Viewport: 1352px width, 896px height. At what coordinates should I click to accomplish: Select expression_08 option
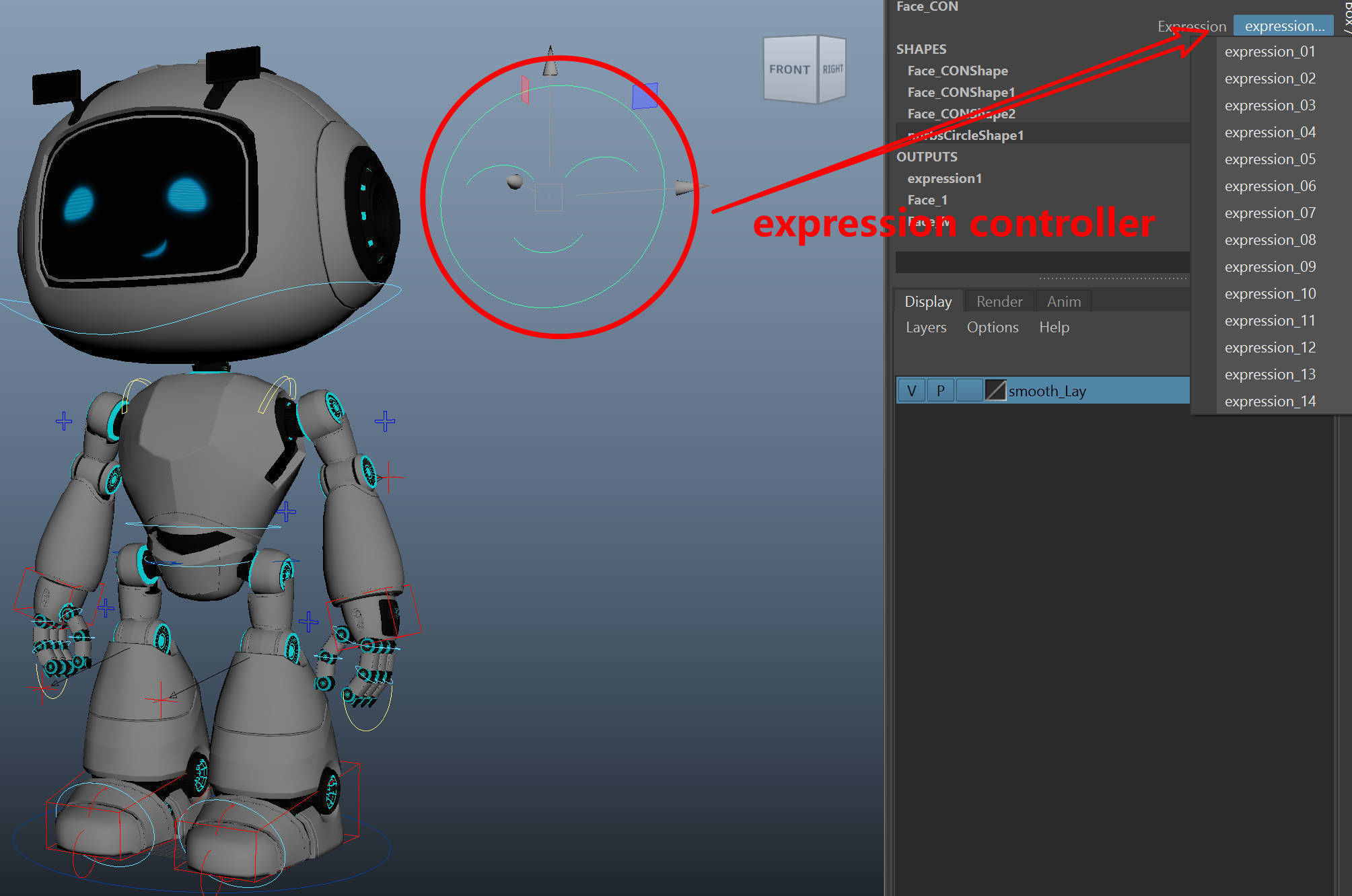pos(1269,240)
